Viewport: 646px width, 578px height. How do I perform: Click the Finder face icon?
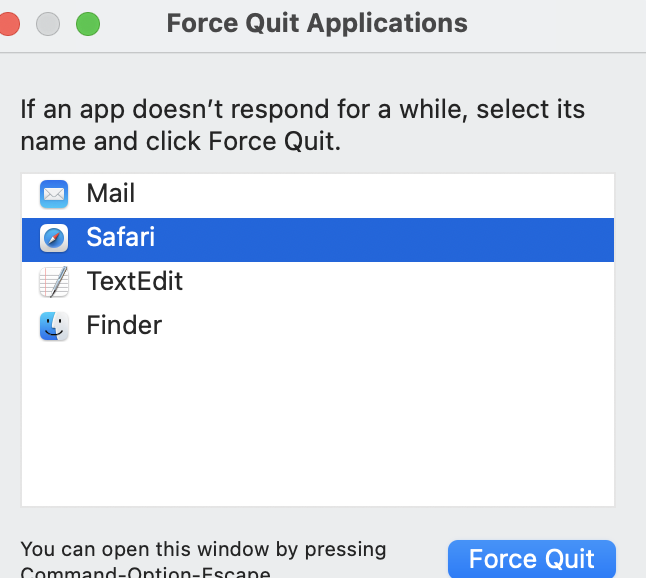(53, 326)
